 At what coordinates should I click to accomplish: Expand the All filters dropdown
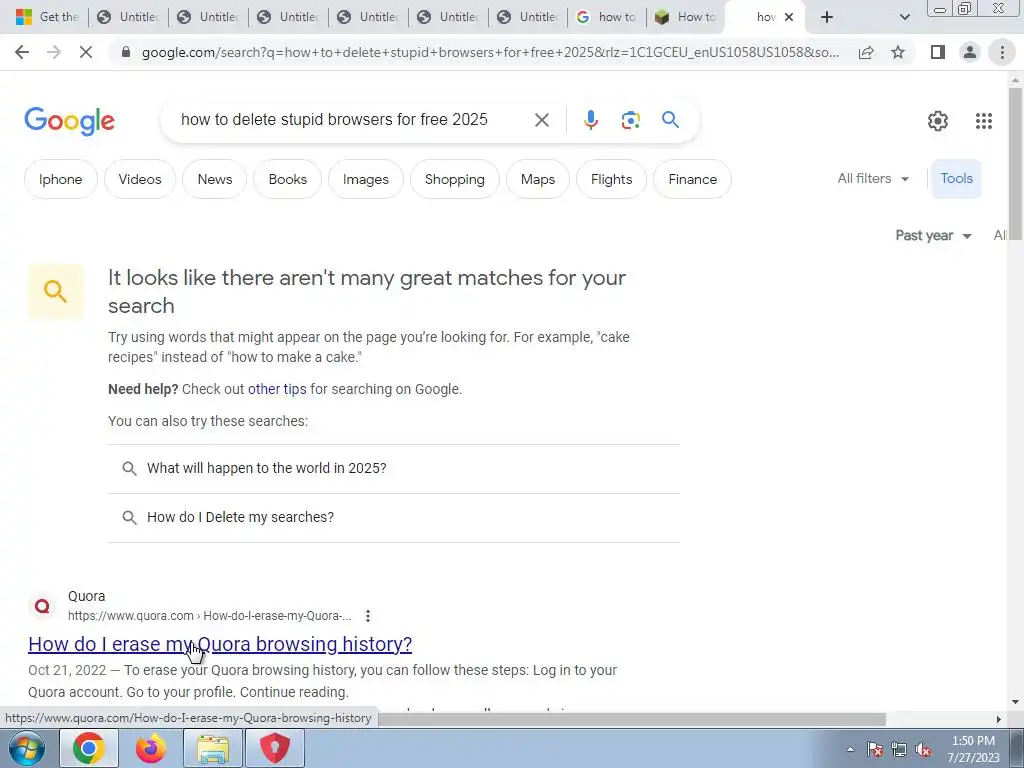(x=873, y=178)
